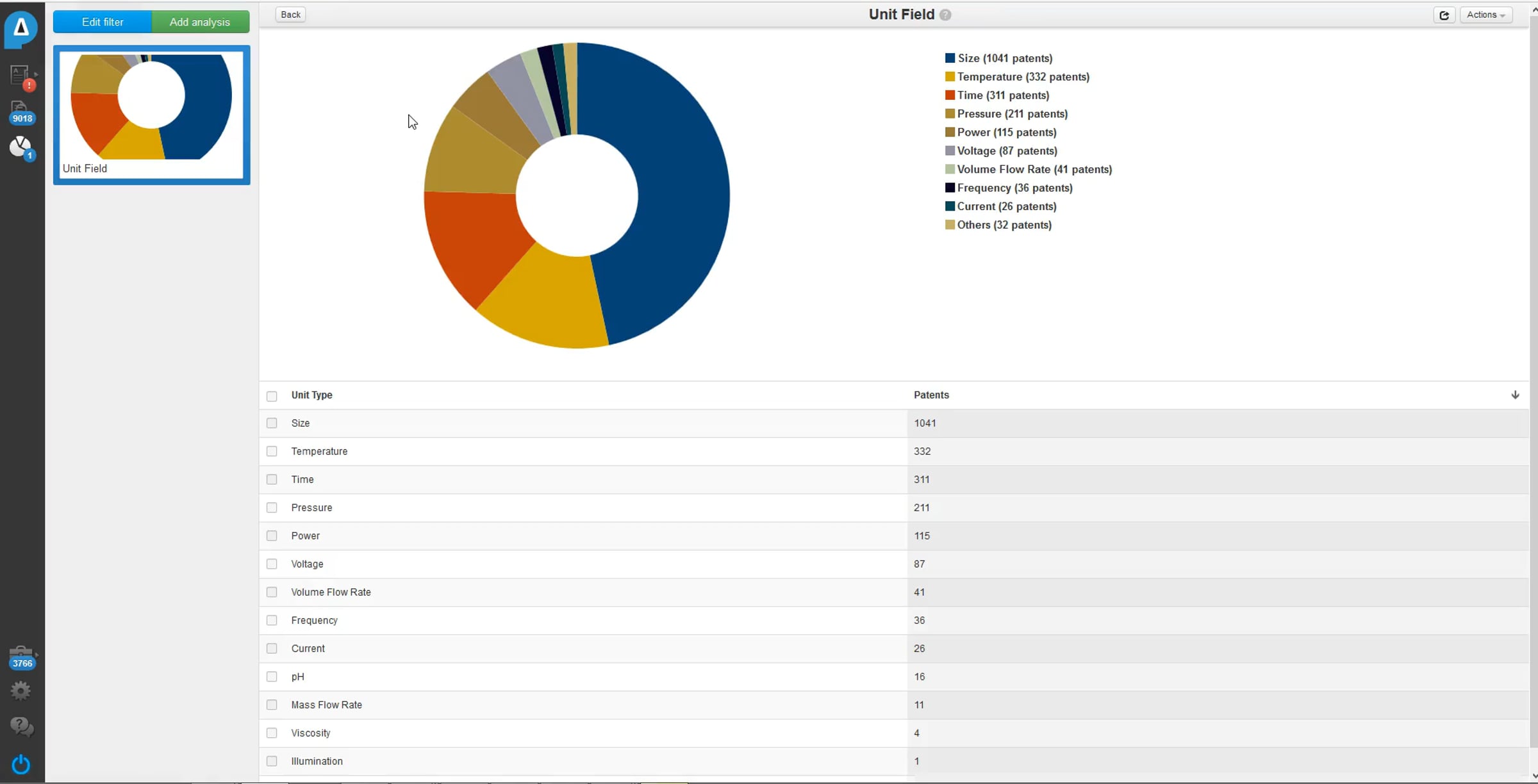Click the Edit filter button
The width and height of the screenshot is (1538, 784).
coord(103,22)
